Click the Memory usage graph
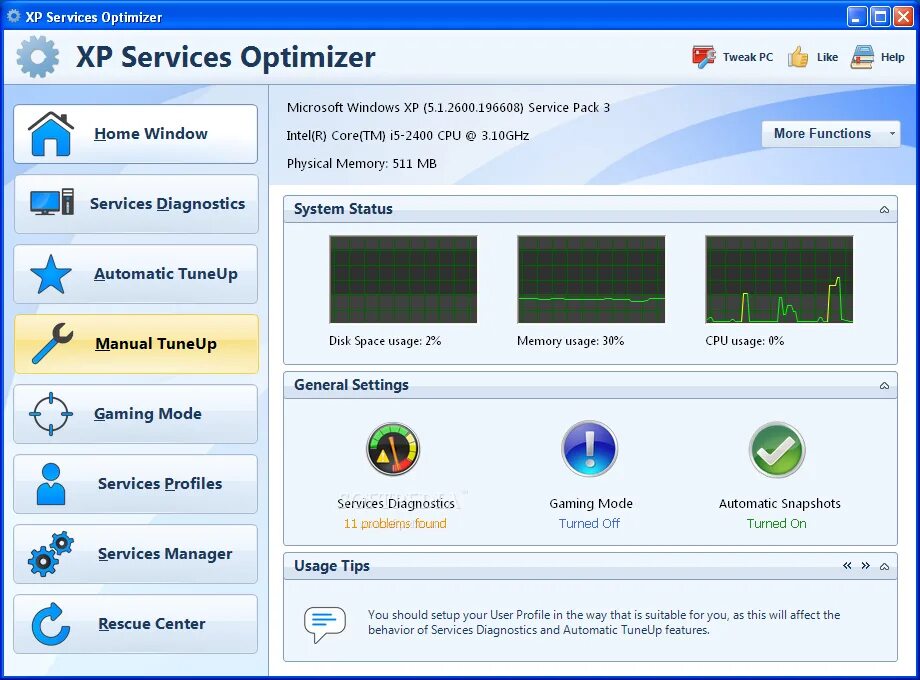The image size is (920, 680). click(591, 279)
